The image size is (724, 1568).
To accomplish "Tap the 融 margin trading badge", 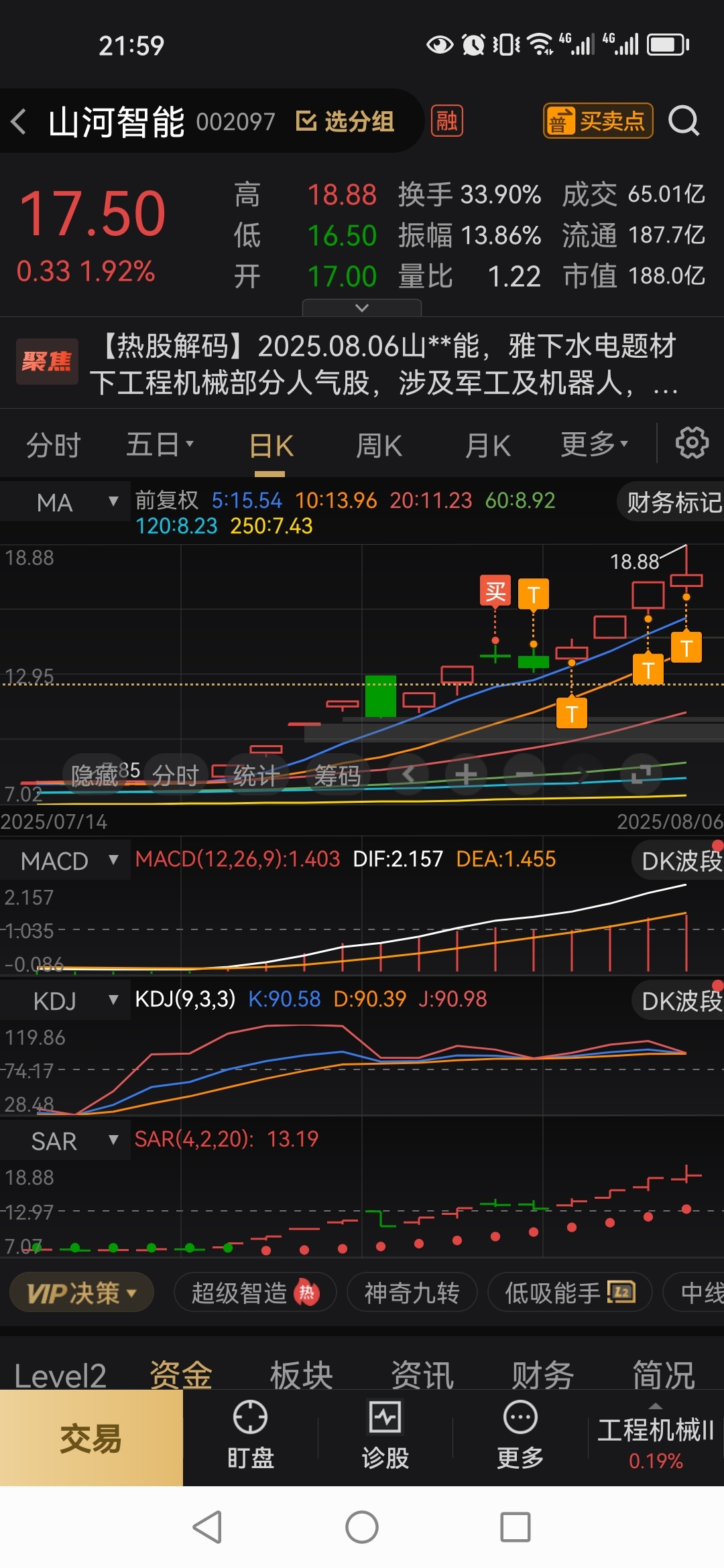I will coord(446,121).
